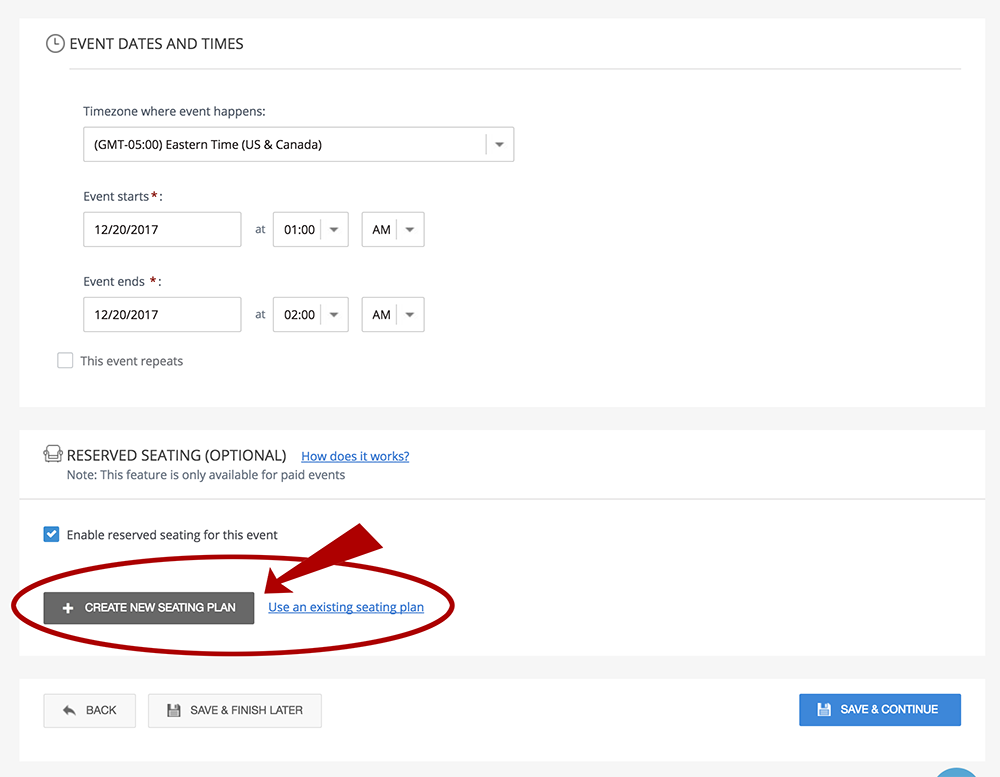The height and width of the screenshot is (777, 1000).
Task: Click the floppy disk icon on Save & Continue
Action: [x=824, y=709]
